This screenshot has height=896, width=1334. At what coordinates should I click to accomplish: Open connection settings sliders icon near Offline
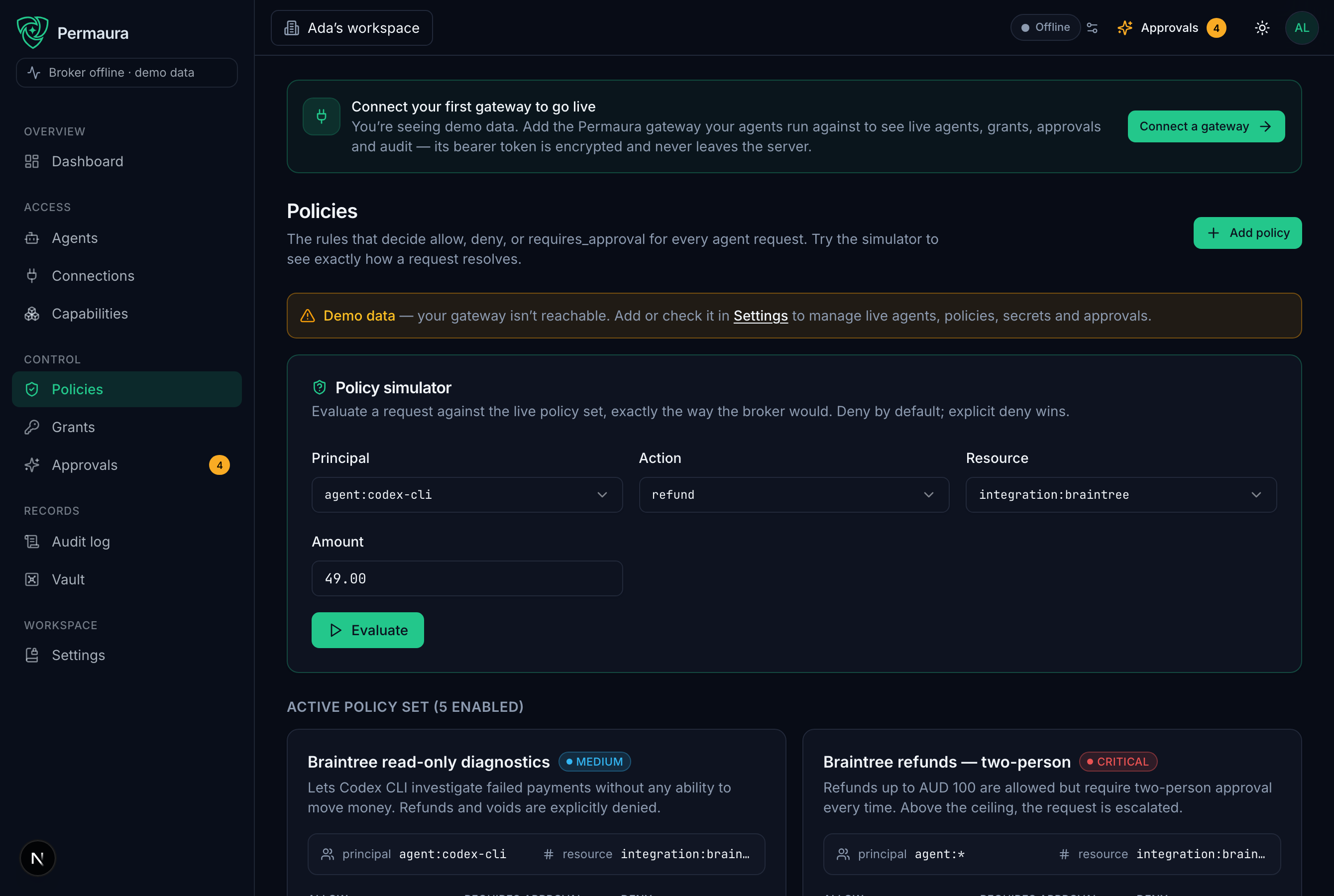coord(1092,27)
